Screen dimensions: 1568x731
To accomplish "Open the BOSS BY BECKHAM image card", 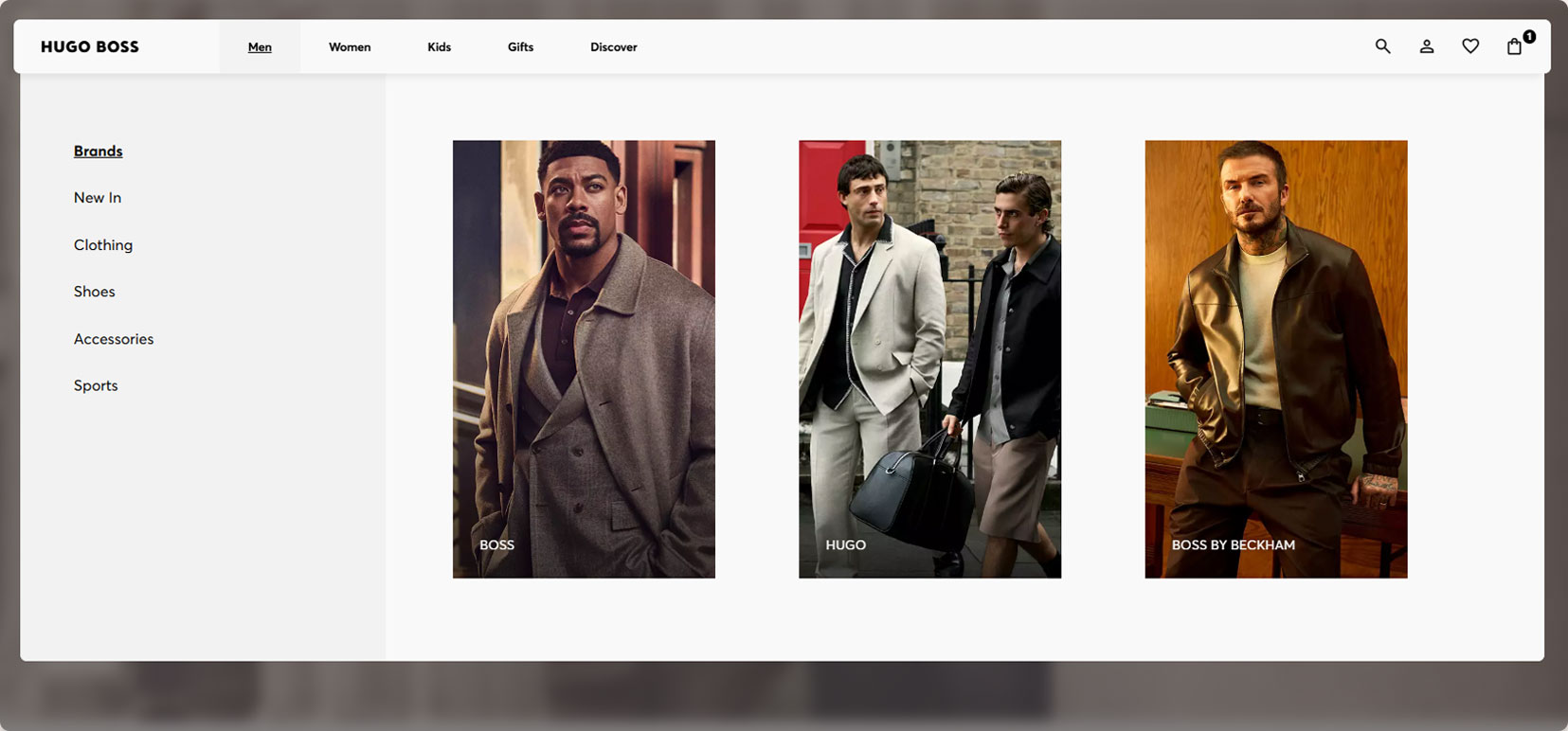I will click(x=1276, y=359).
